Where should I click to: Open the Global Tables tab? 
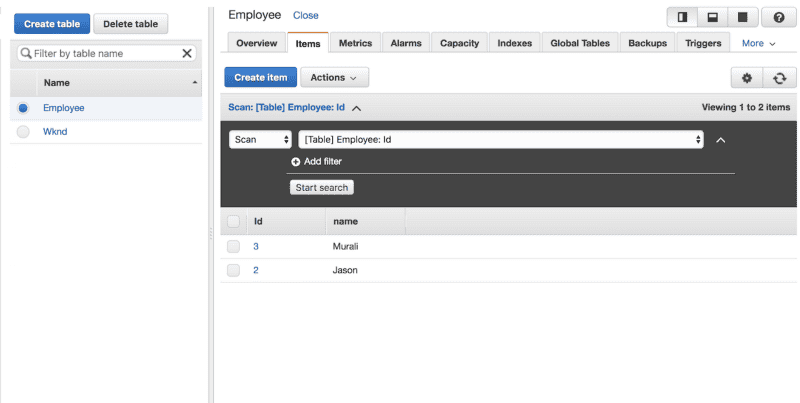coord(580,44)
